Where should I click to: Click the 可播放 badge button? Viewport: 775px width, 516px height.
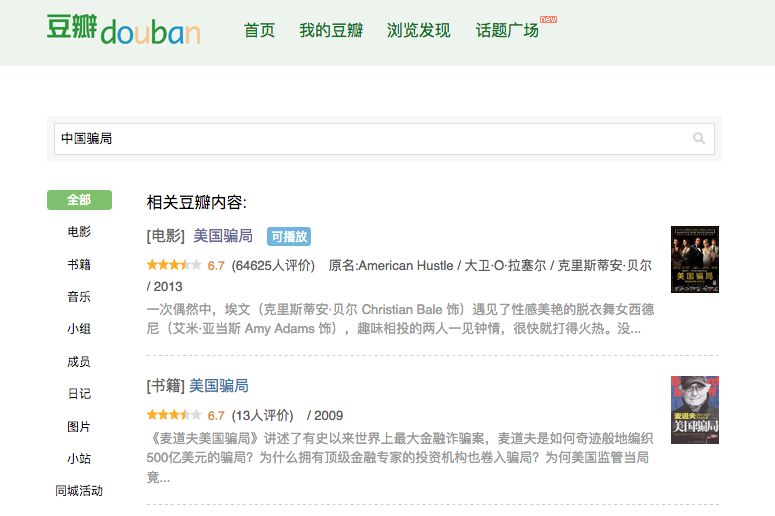(289, 237)
